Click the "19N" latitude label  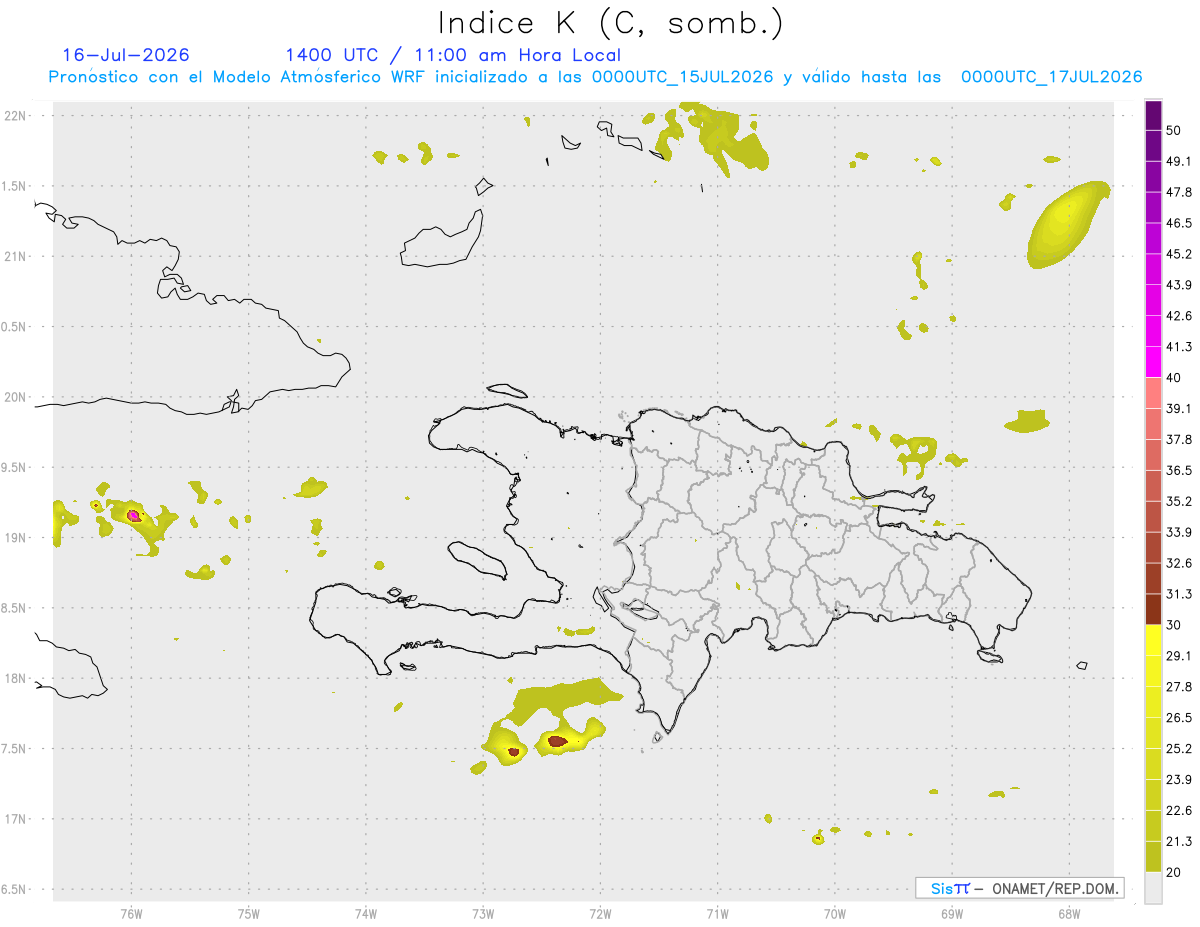tap(17, 538)
